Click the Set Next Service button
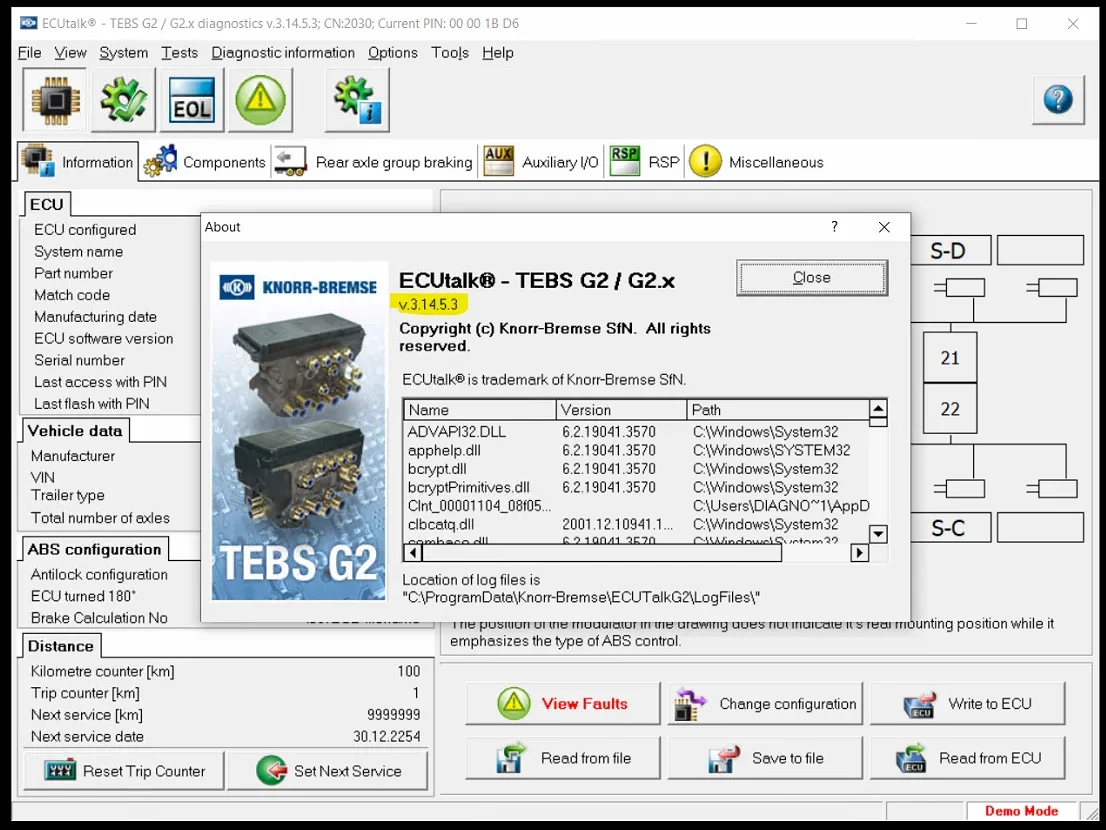Viewport: 1106px width, 830px height. [x=327, y=771]
